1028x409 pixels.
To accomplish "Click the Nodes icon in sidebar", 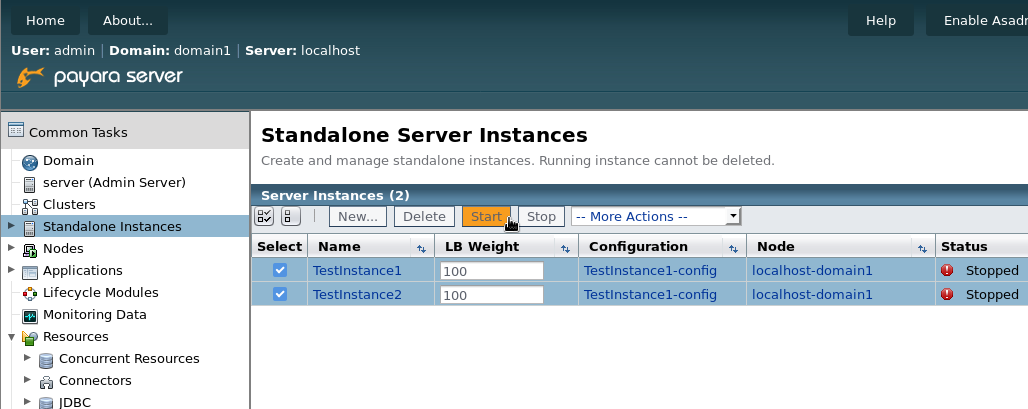I will (29, 249).
